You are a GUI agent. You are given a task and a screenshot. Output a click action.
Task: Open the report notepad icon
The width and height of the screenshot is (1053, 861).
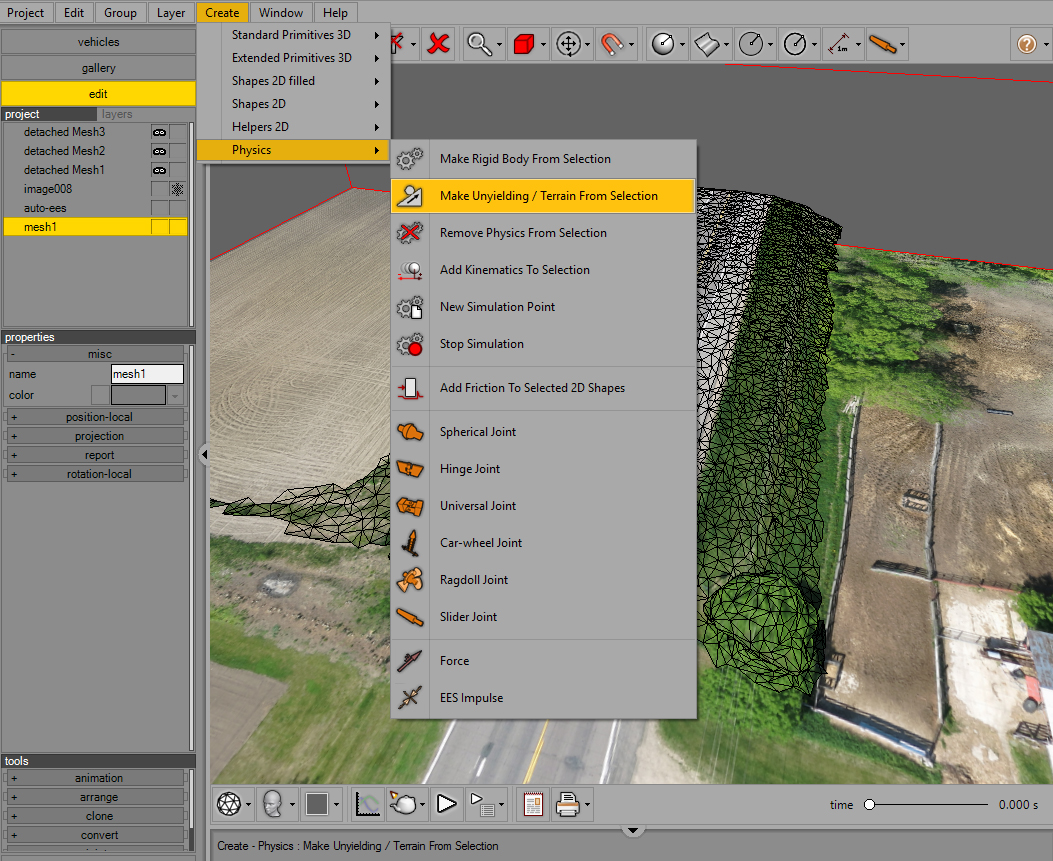533,804
